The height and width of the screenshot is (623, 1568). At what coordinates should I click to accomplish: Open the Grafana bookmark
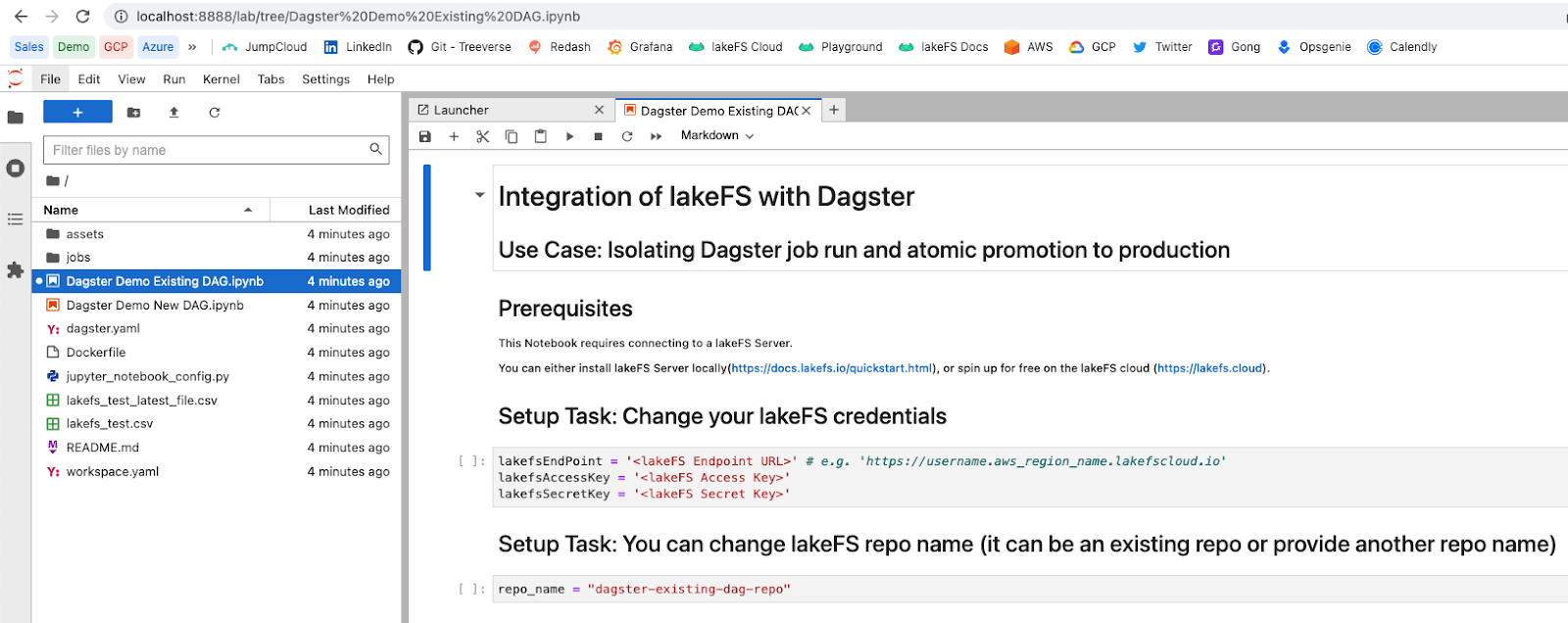pos(640,47)
